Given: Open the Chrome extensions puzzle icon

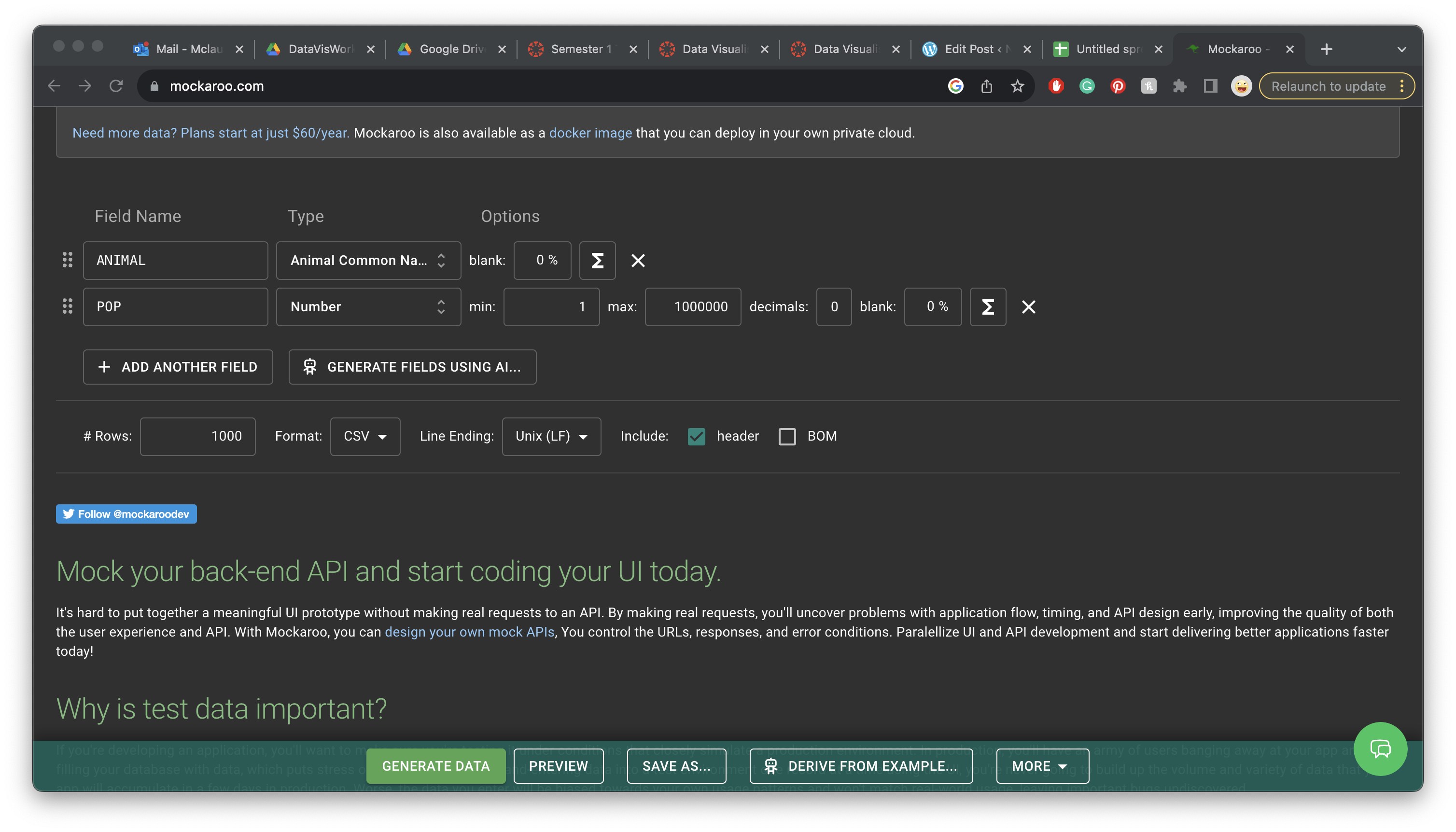Looking at the screenshot, I should coord(1179,86).
